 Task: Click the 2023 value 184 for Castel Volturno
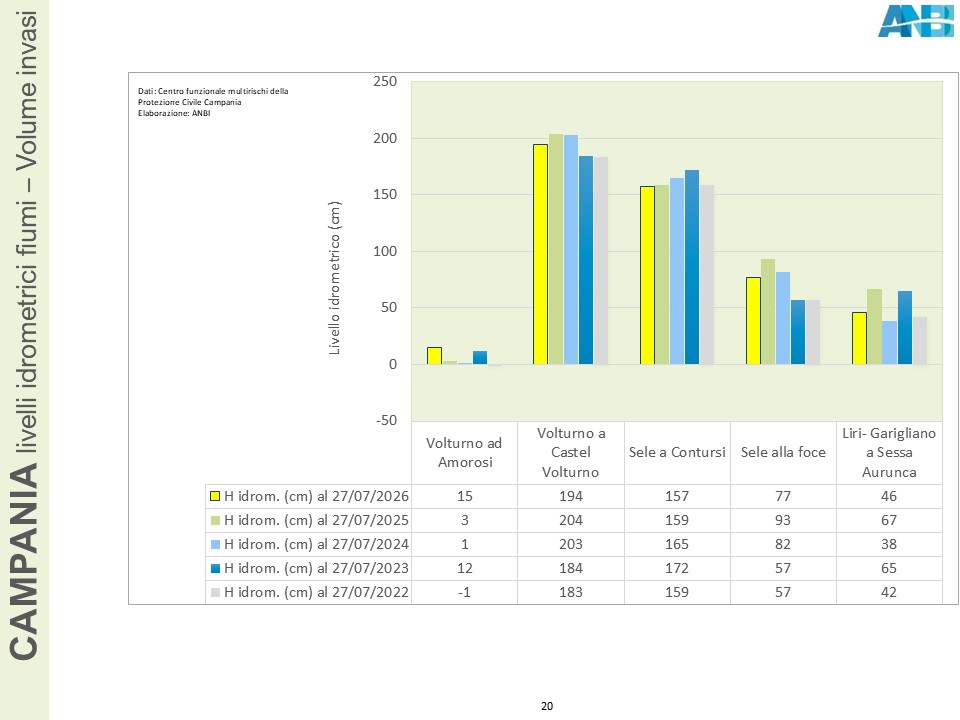pyautogui.click(x=571, y=568)
